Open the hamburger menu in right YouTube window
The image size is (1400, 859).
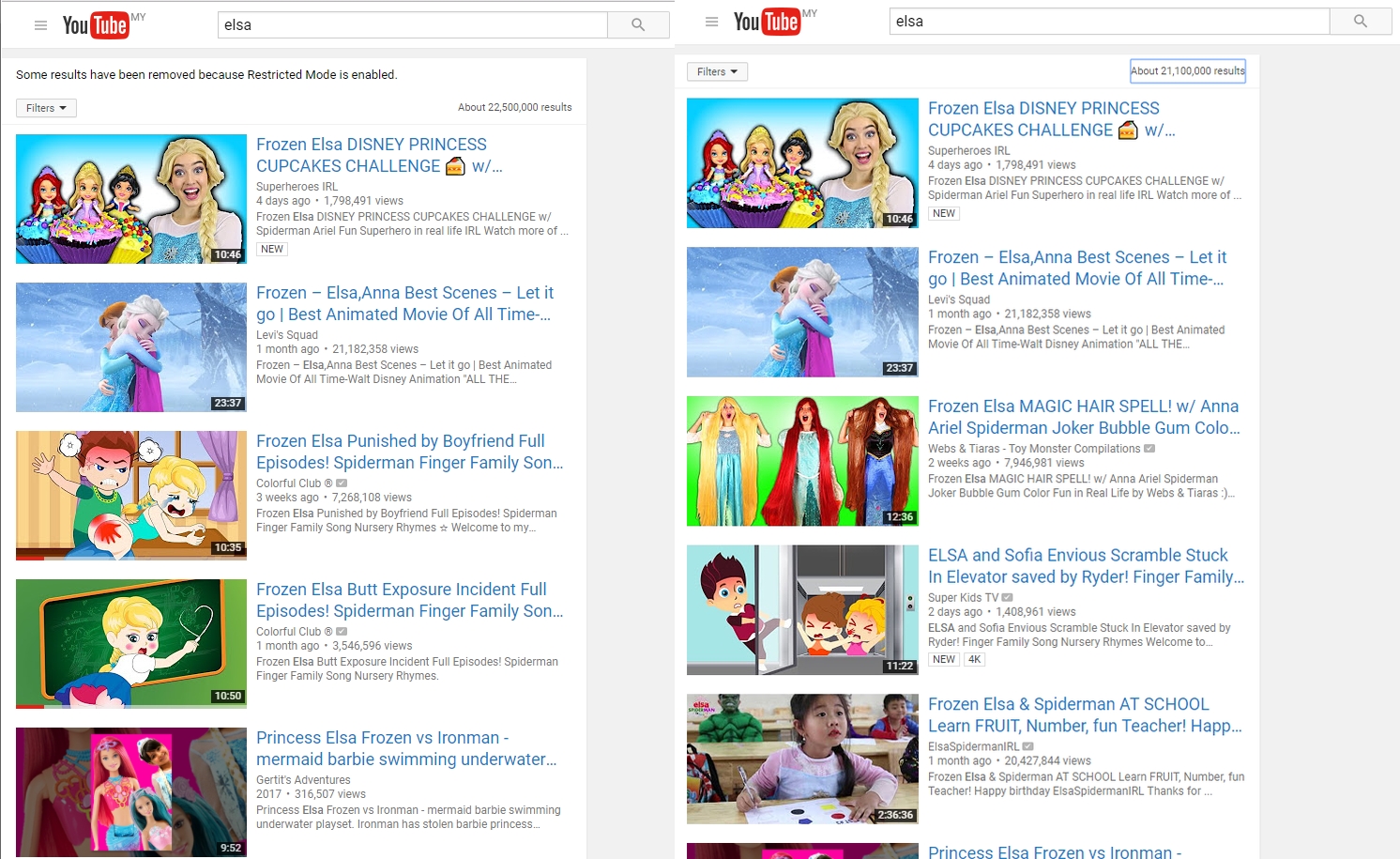[x=711, y=22]
